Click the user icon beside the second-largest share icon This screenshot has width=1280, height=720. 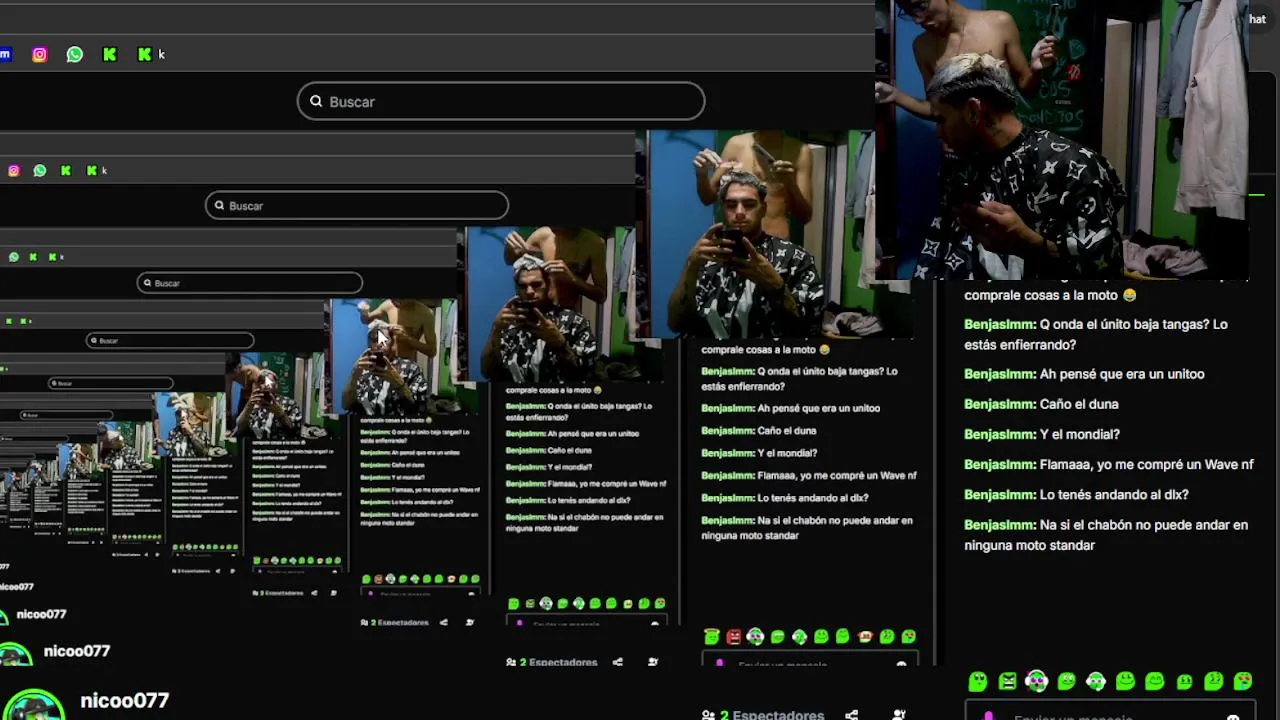pyautogui.click(x=653, y=662)
